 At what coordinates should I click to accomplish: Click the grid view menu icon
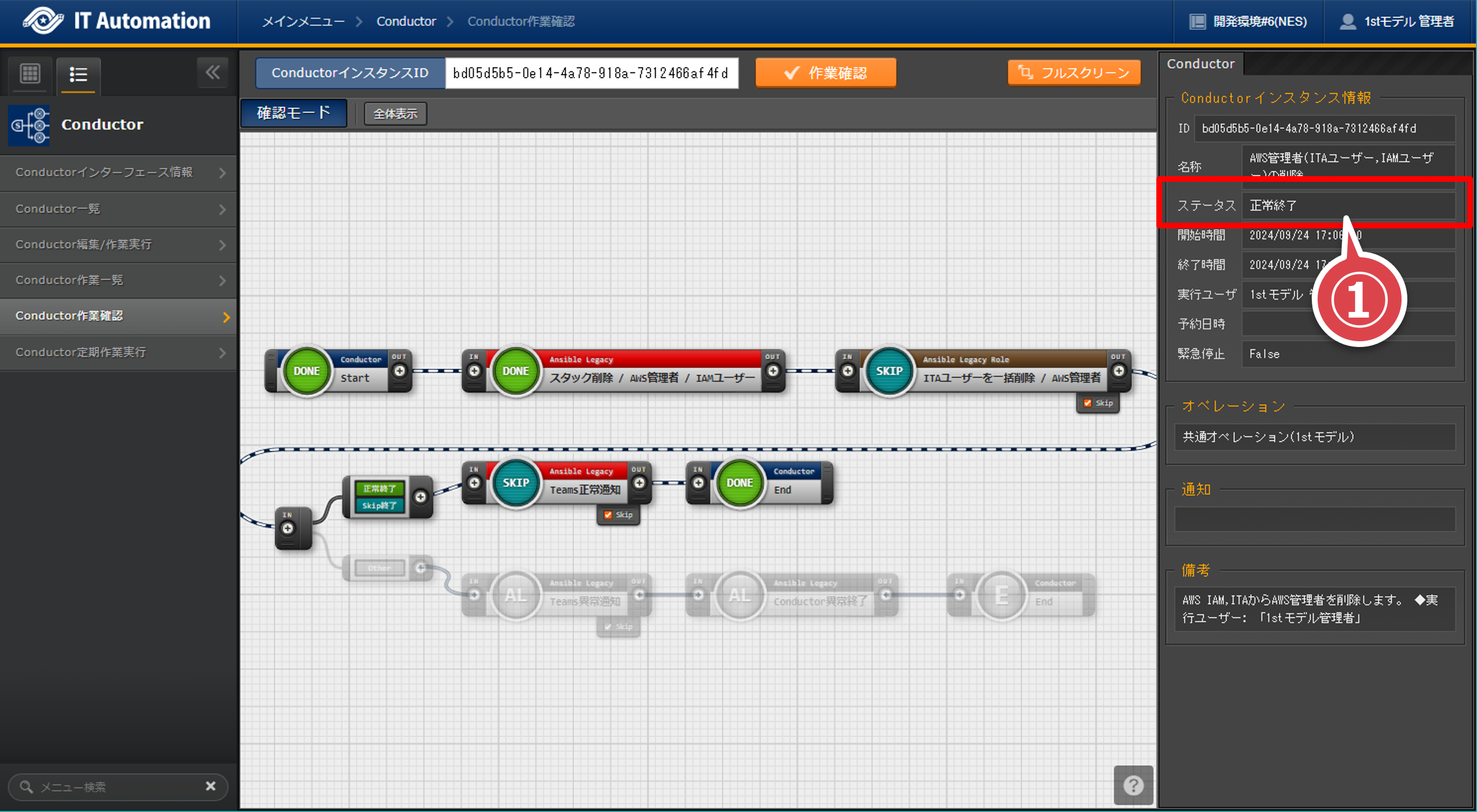click(30, 74)
